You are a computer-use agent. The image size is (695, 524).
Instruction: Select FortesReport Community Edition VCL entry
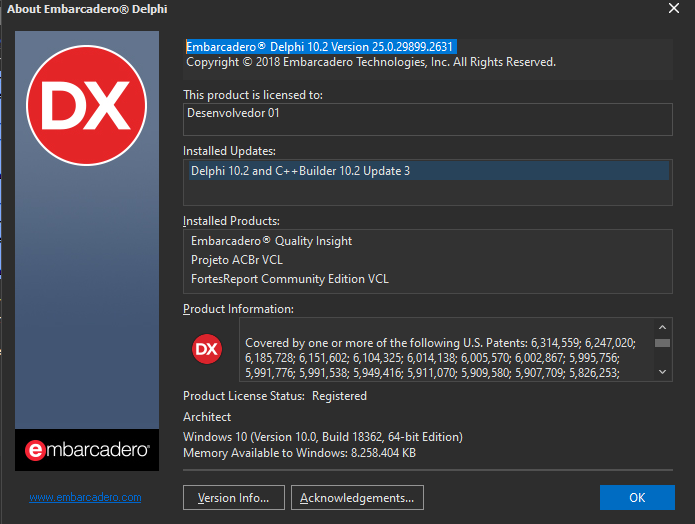coord(290,279)
